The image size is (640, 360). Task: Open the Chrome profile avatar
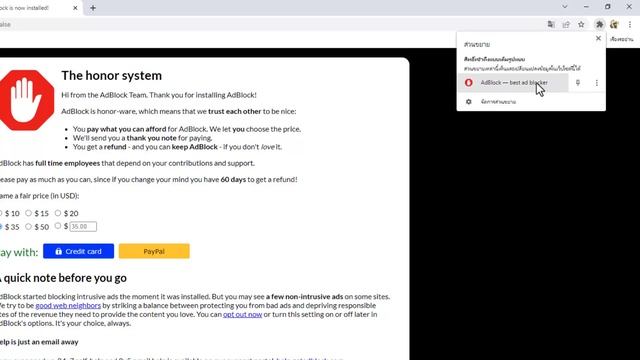(614, 24)
